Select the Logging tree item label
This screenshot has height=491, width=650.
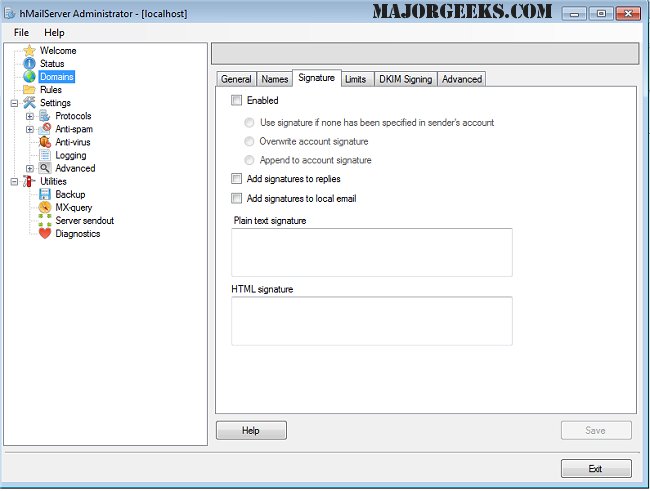(x=71, y=156)
